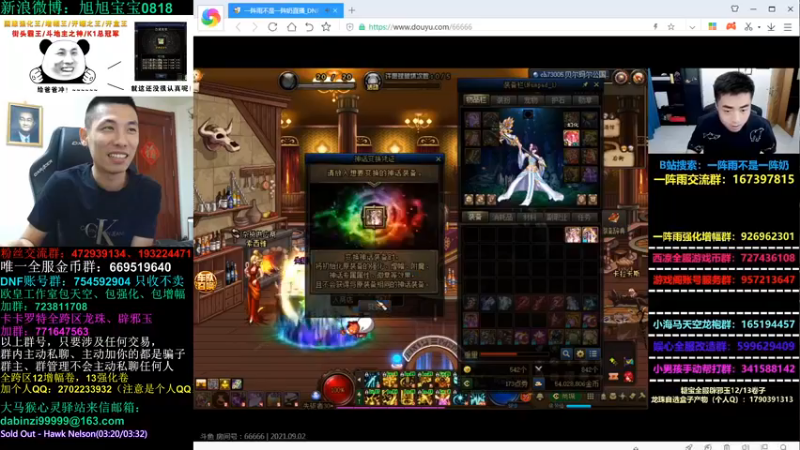This screenshot has height=450, width=800.
Task: Click the mall button on bottom bar
Action: [x=564, y=396]
